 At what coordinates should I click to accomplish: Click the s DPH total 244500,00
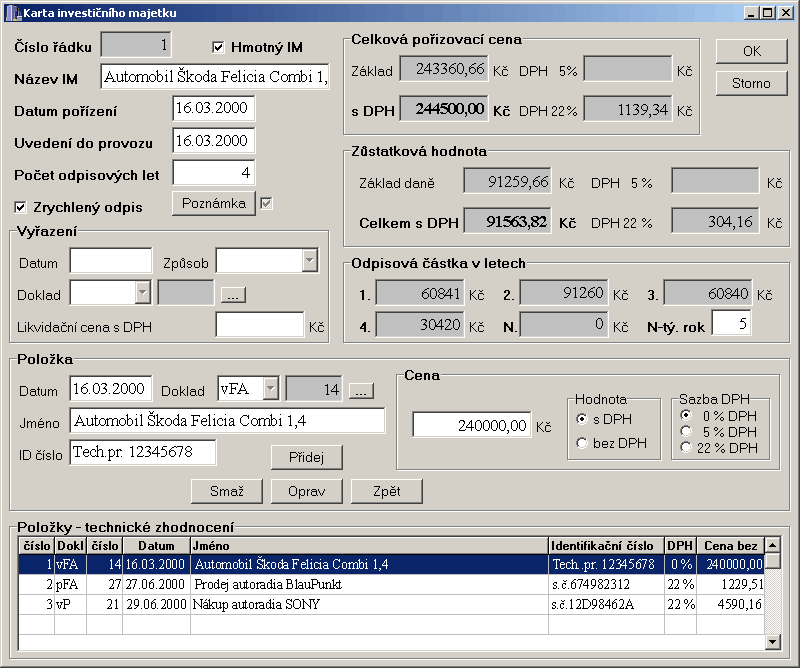[443, 108]
